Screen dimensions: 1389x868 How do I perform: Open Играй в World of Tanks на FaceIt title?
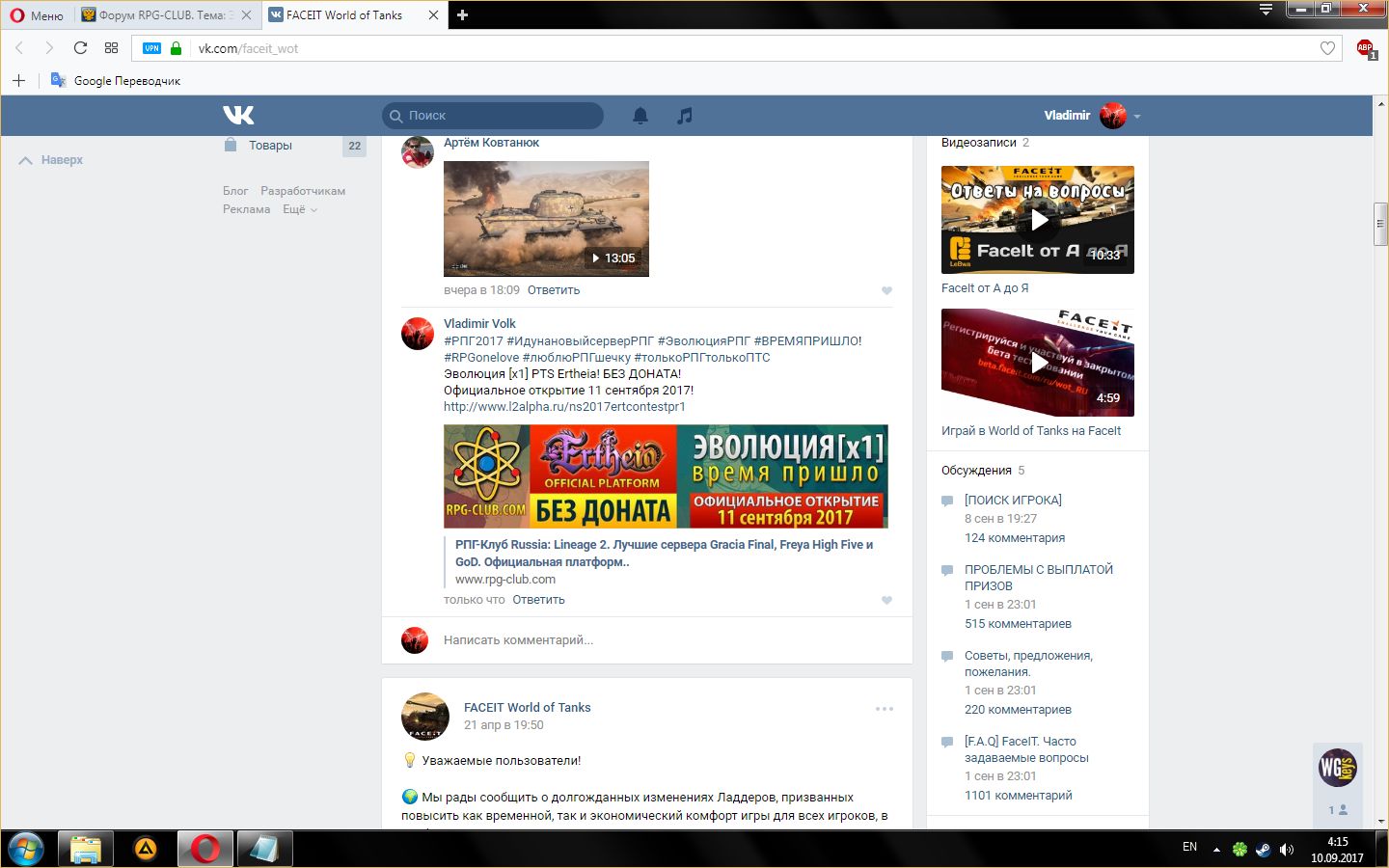(x=1031, y=431)
